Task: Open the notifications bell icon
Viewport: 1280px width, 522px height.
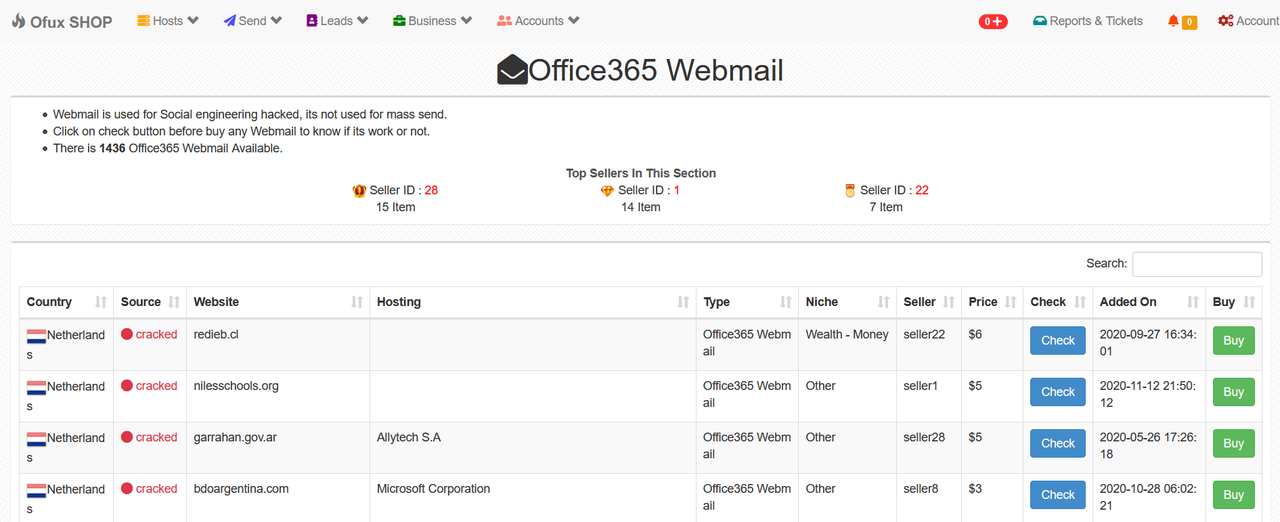Action: [x=1173, y=21]
